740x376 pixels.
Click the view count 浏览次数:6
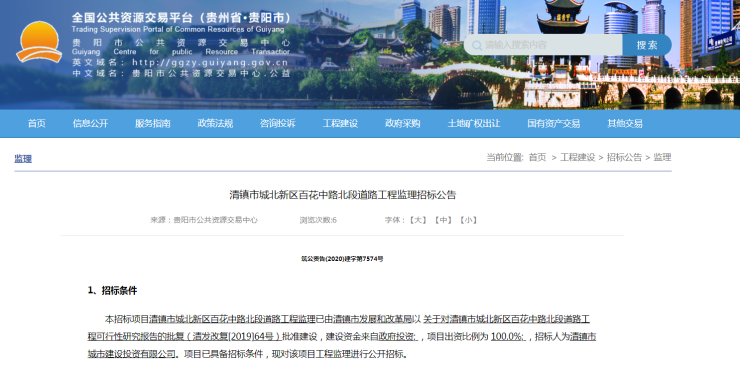coord(318,220)
